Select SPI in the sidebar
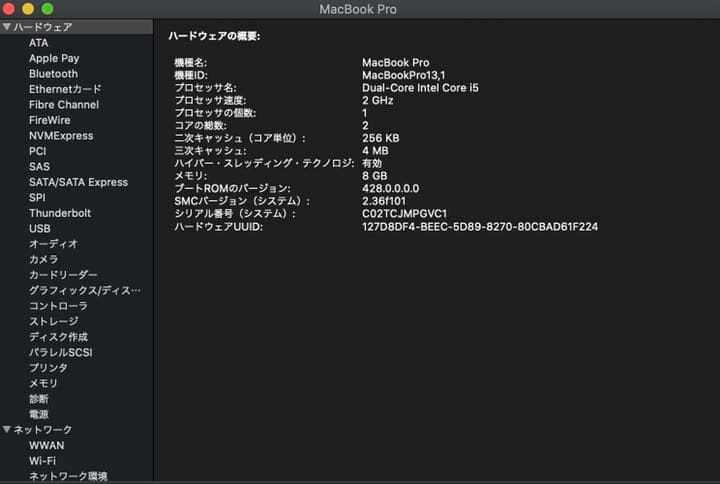The width and height of the screenshot is (720, 484). tap(37, 197)
